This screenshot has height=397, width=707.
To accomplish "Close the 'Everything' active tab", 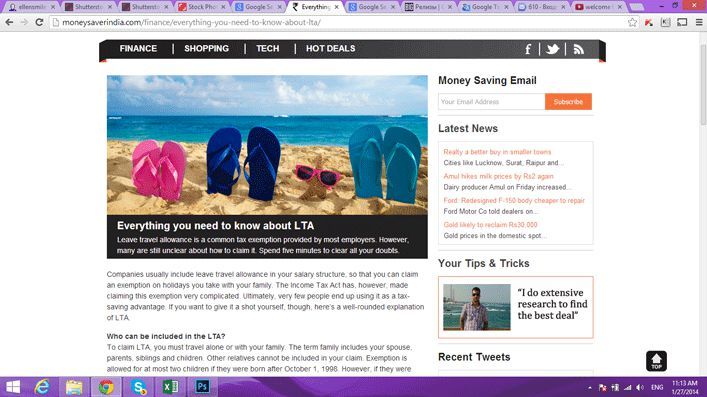I will pos(336,7).
